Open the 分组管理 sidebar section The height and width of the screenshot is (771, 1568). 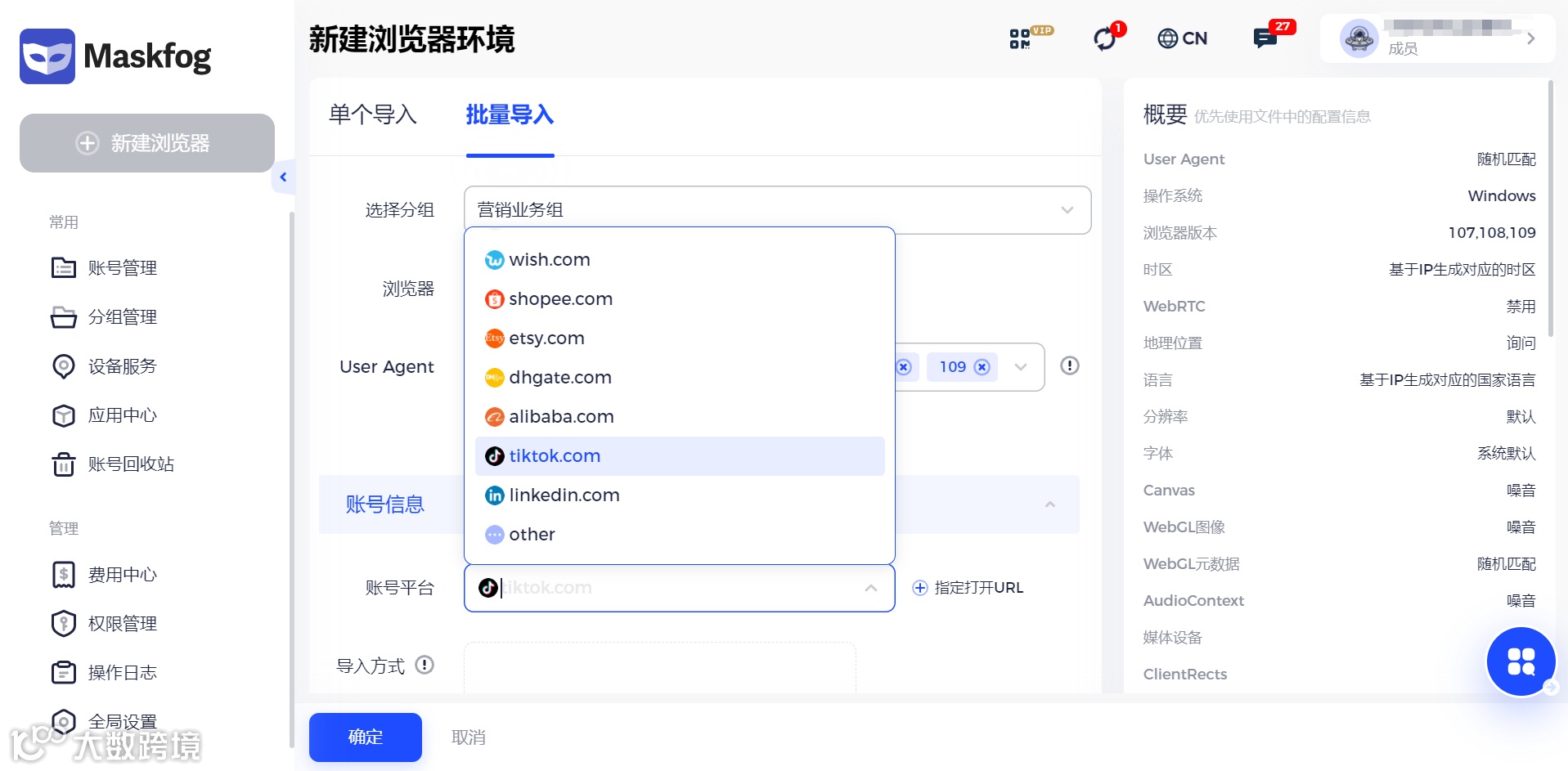click(122, 317)
